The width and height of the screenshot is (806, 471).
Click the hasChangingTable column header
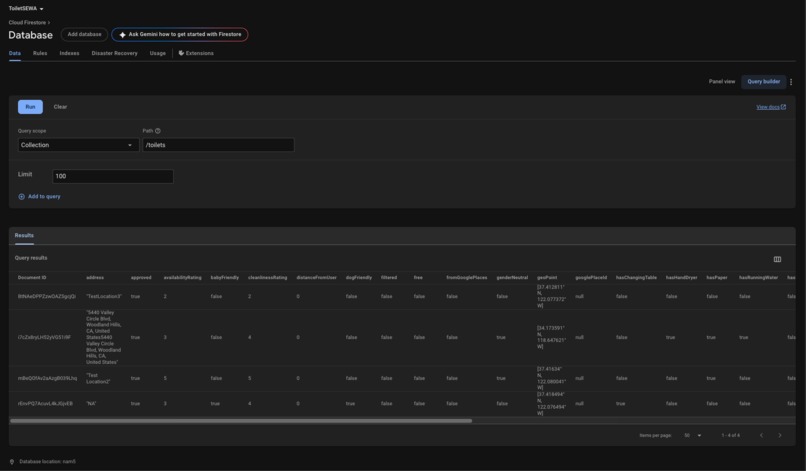636,278
